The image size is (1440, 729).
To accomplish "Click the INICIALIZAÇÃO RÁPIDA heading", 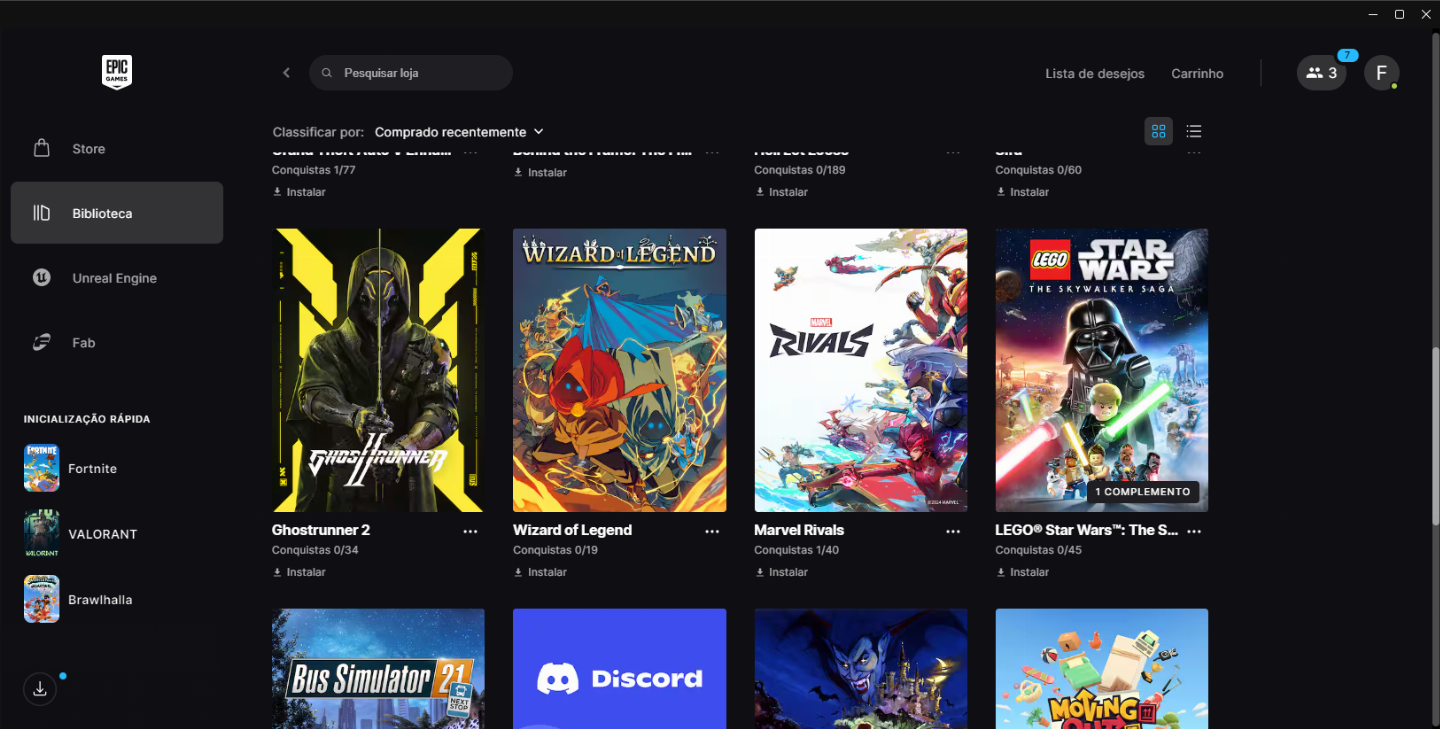I will click(87, 419).
